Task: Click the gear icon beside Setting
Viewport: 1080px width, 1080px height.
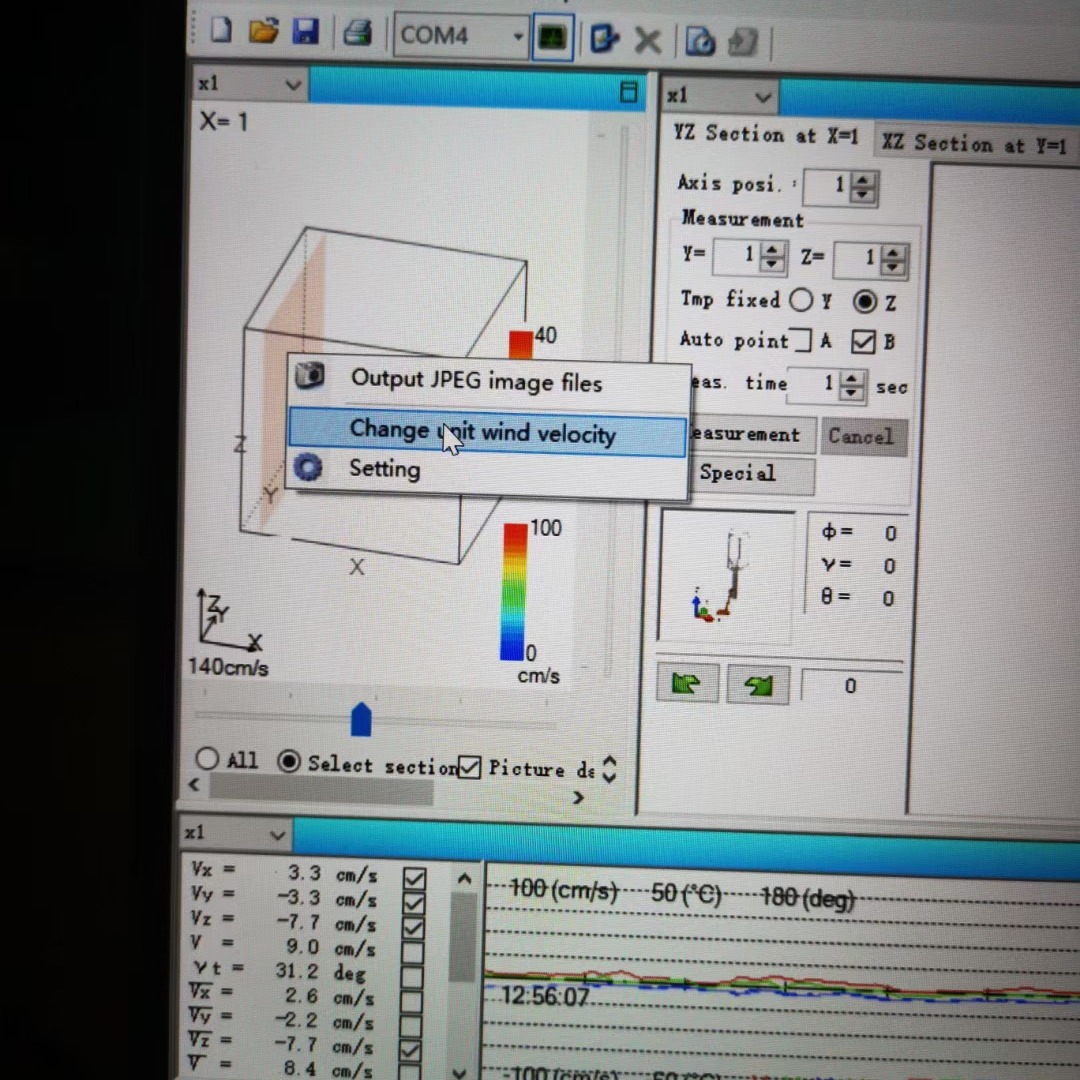Action: pos(307,467)
